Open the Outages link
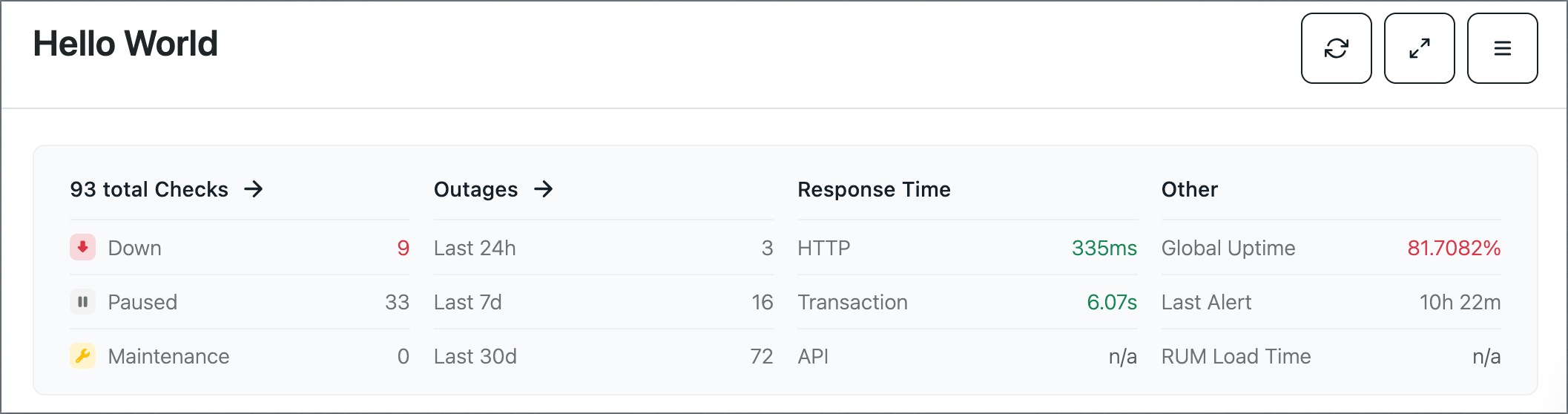Screen dimensions: 1568x414 click(x=493, y=189)
